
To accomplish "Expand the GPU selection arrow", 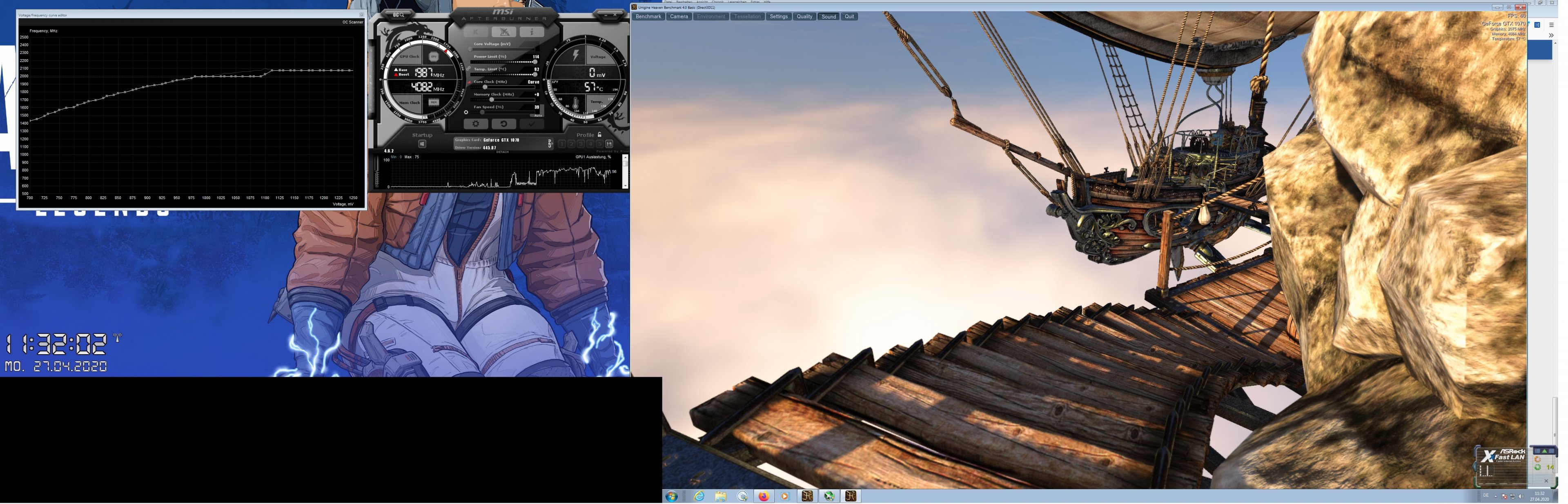I will coord(553,144).
